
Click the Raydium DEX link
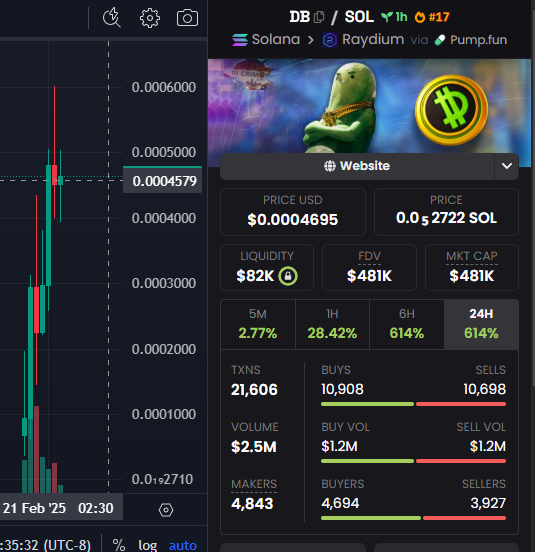(363, 40)
